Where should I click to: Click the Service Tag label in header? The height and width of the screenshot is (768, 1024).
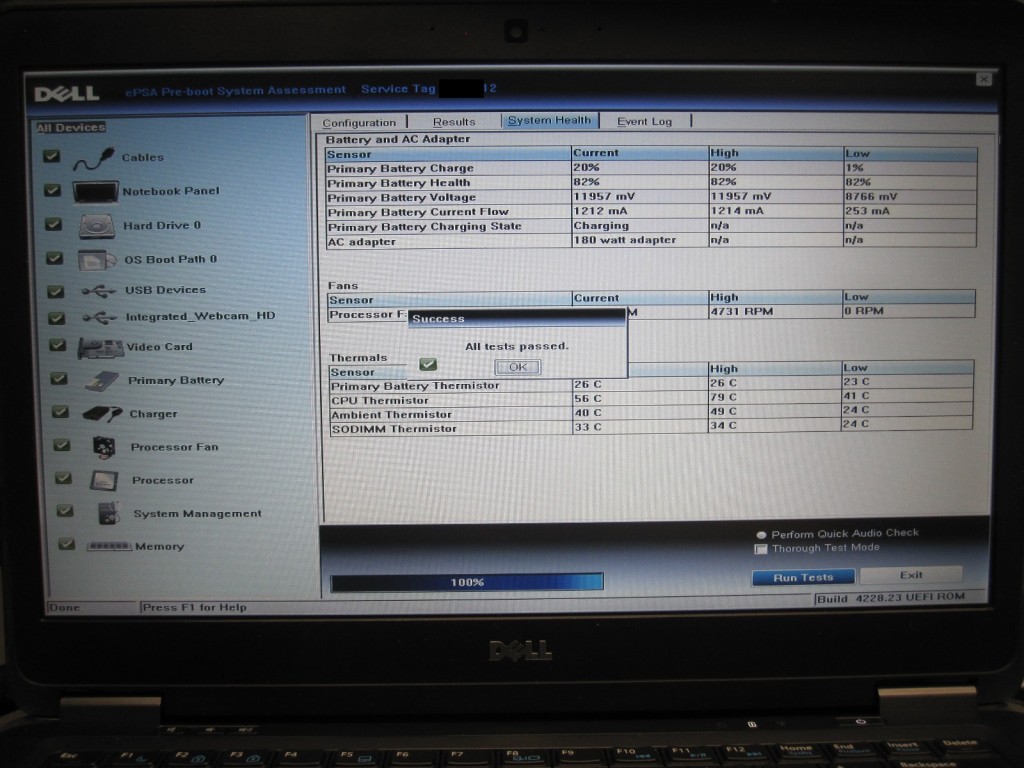coord(398,88)
